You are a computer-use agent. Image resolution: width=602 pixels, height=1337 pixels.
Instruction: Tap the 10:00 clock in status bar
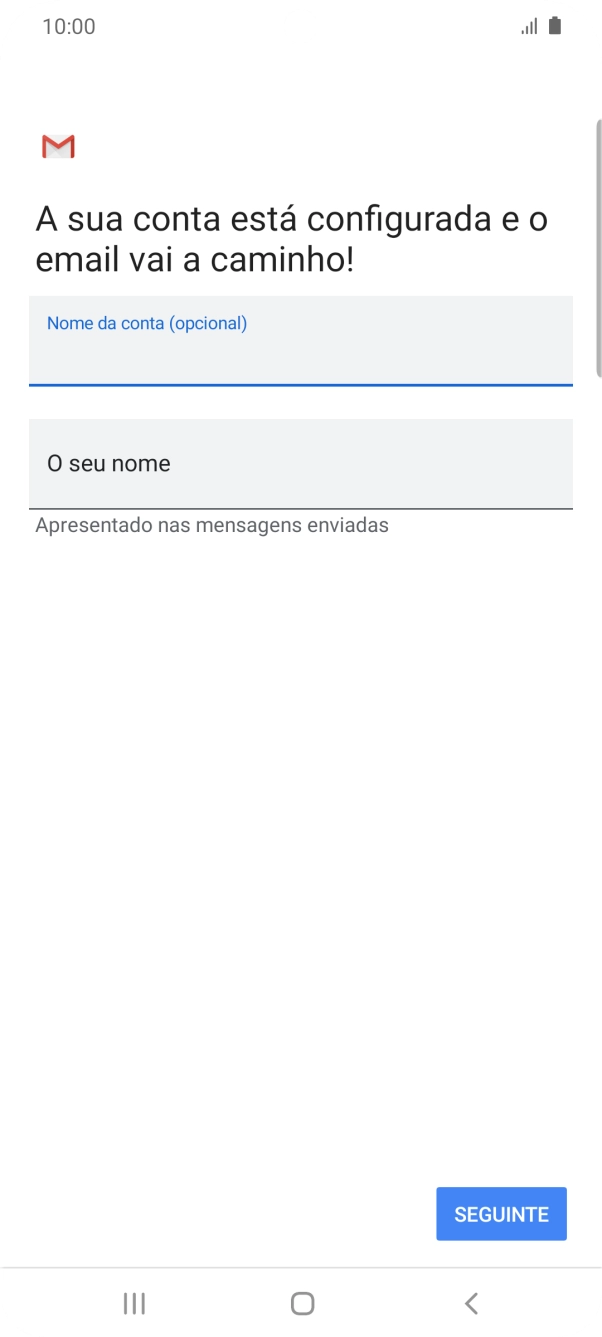(x=70, y=26)
